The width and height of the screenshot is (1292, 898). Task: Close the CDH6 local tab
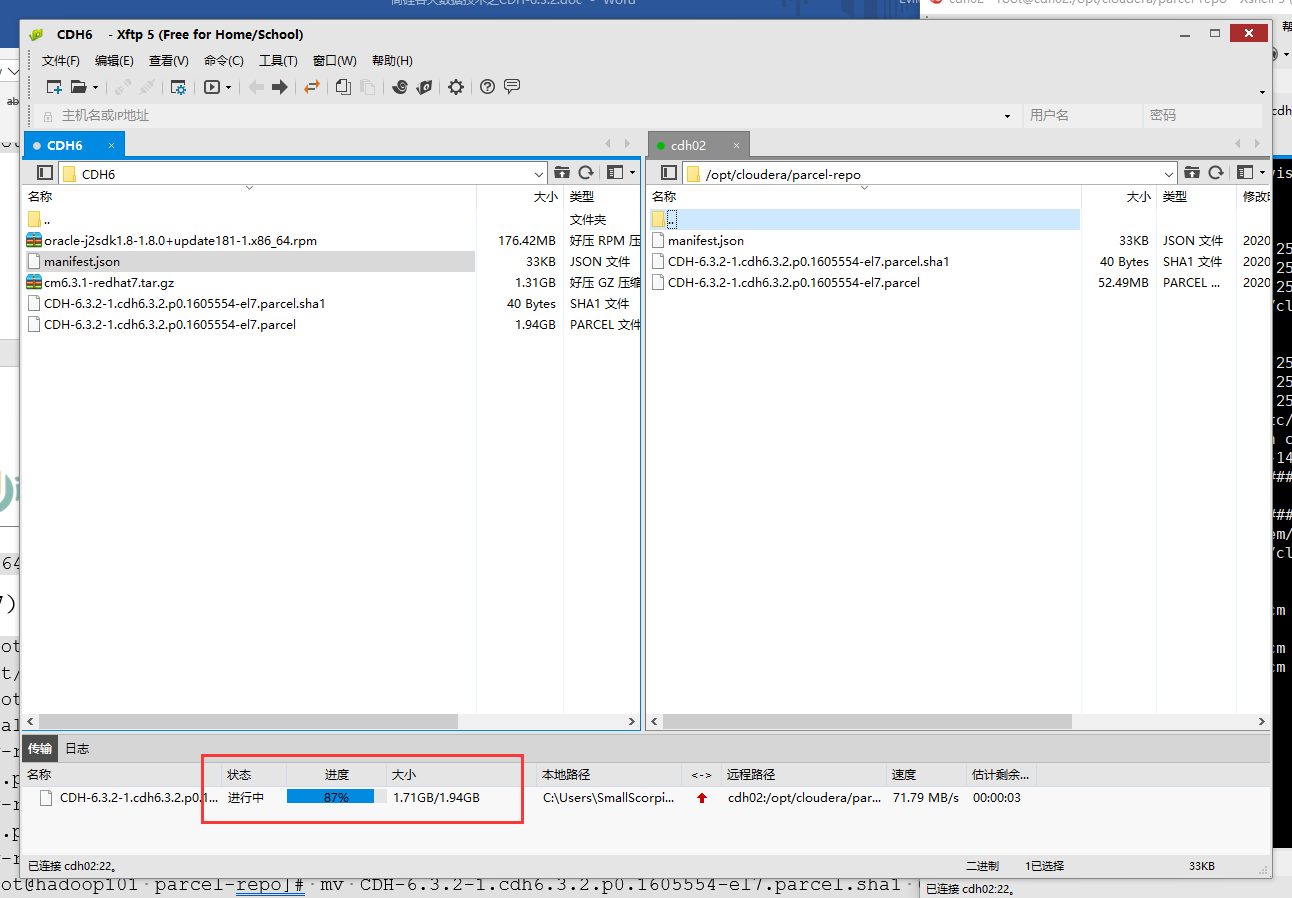tap(111, 146)
